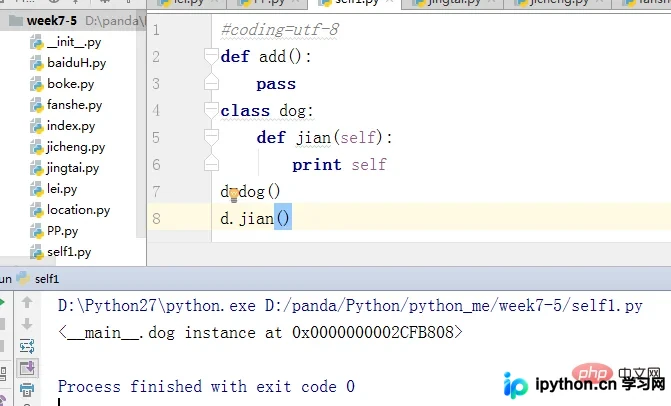Click the green Rerun arrow in Run panel
Image resolution: width=671 pixels, height=406 pixels.
(x=2, y=302)
